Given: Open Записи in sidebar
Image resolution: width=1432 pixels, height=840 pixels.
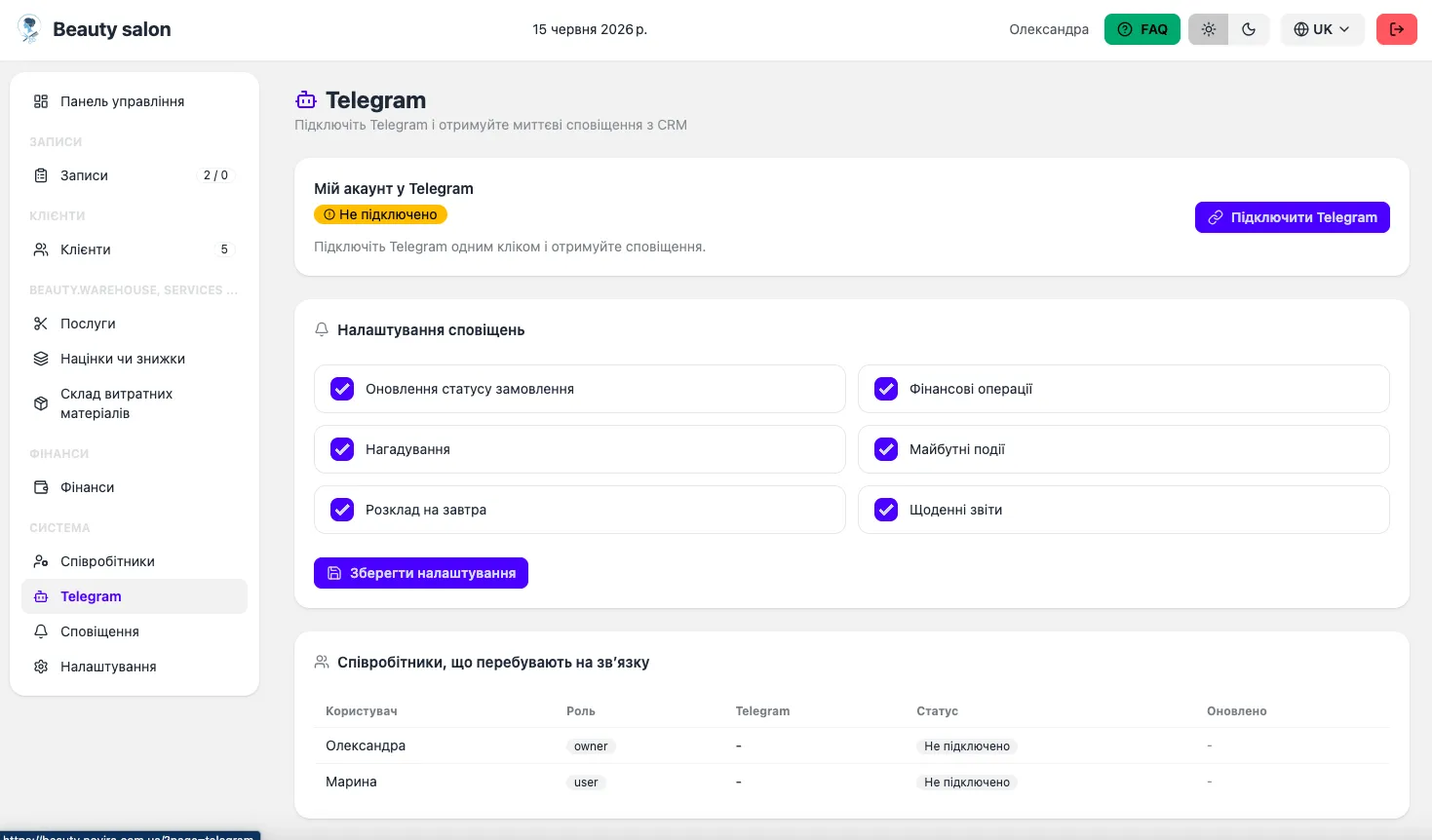Looking at the screenshot, I should point(135,175).
